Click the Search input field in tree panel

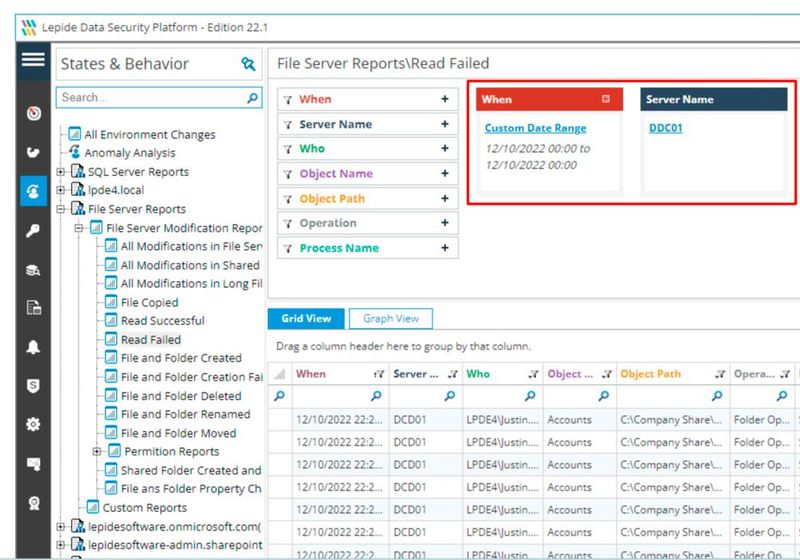point(150,98)
